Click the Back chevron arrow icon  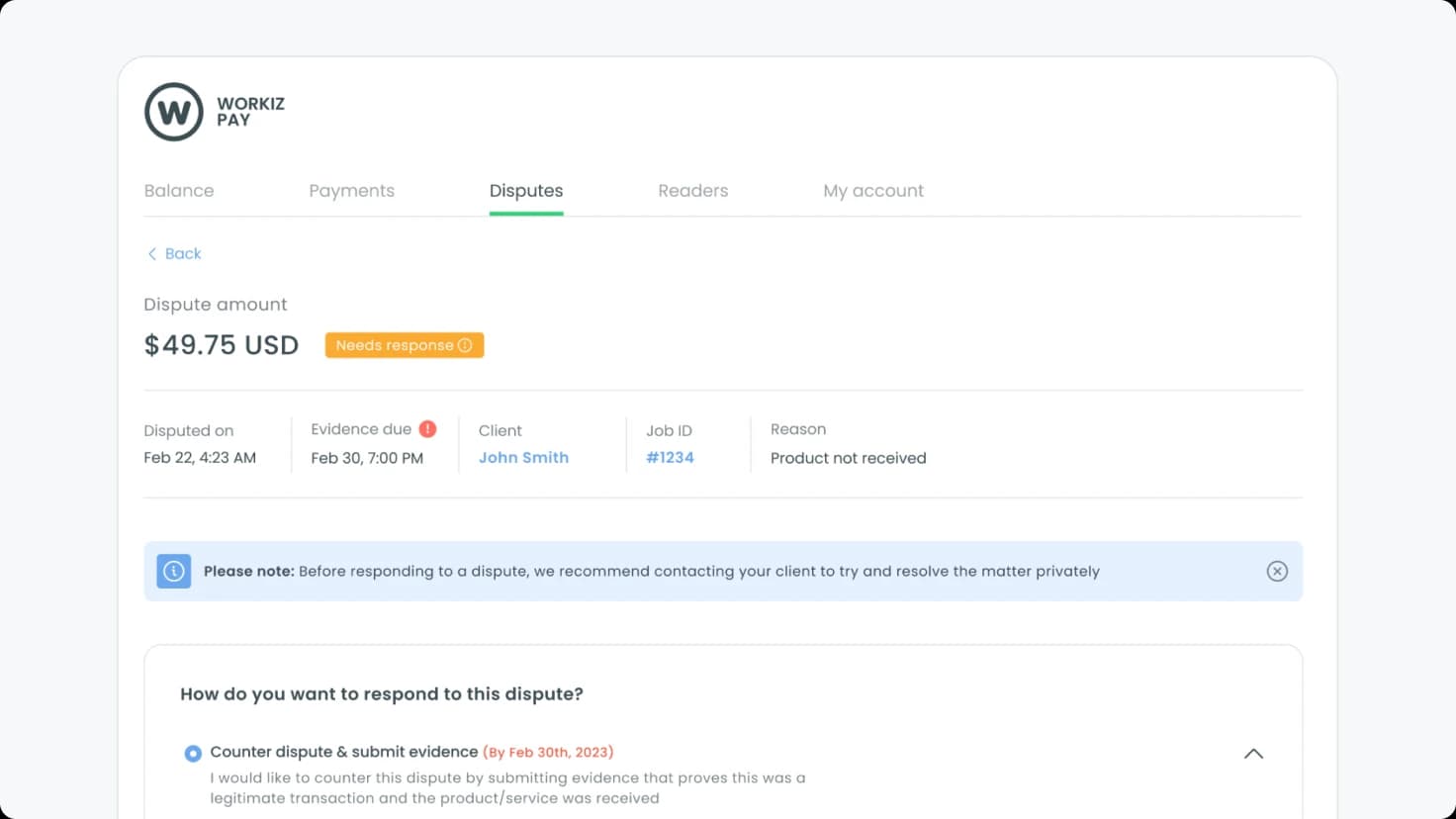[x=152, y=254]
